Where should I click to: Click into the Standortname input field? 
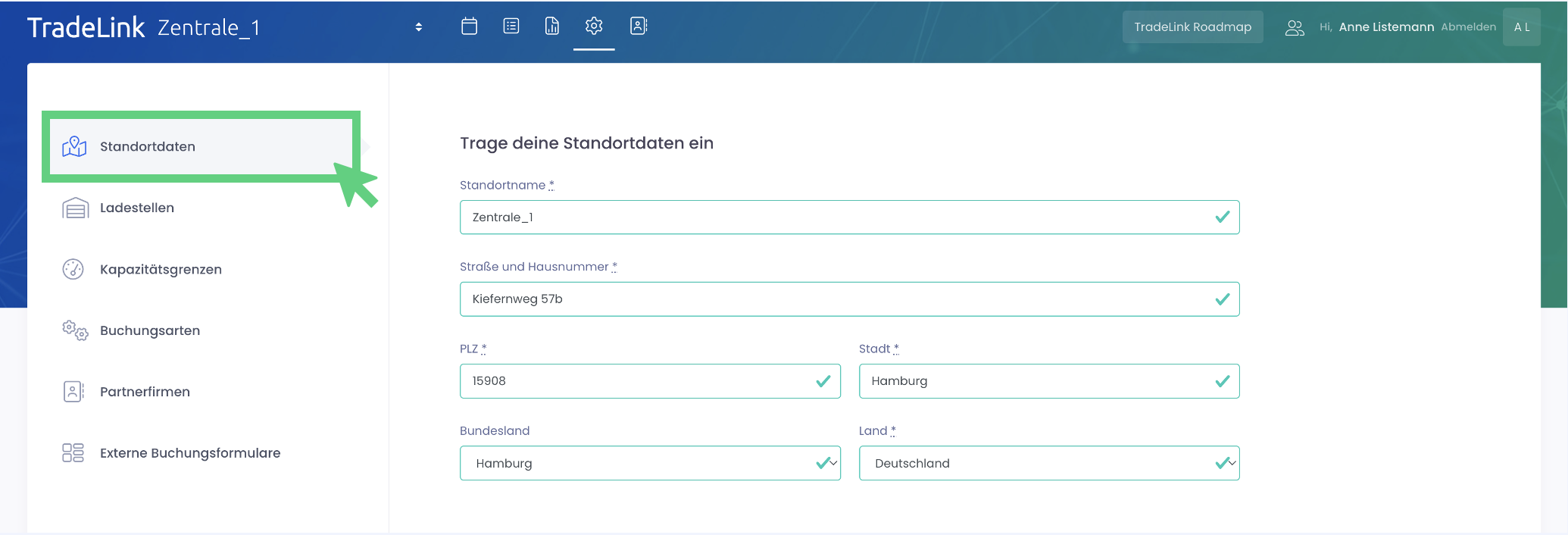833,217
